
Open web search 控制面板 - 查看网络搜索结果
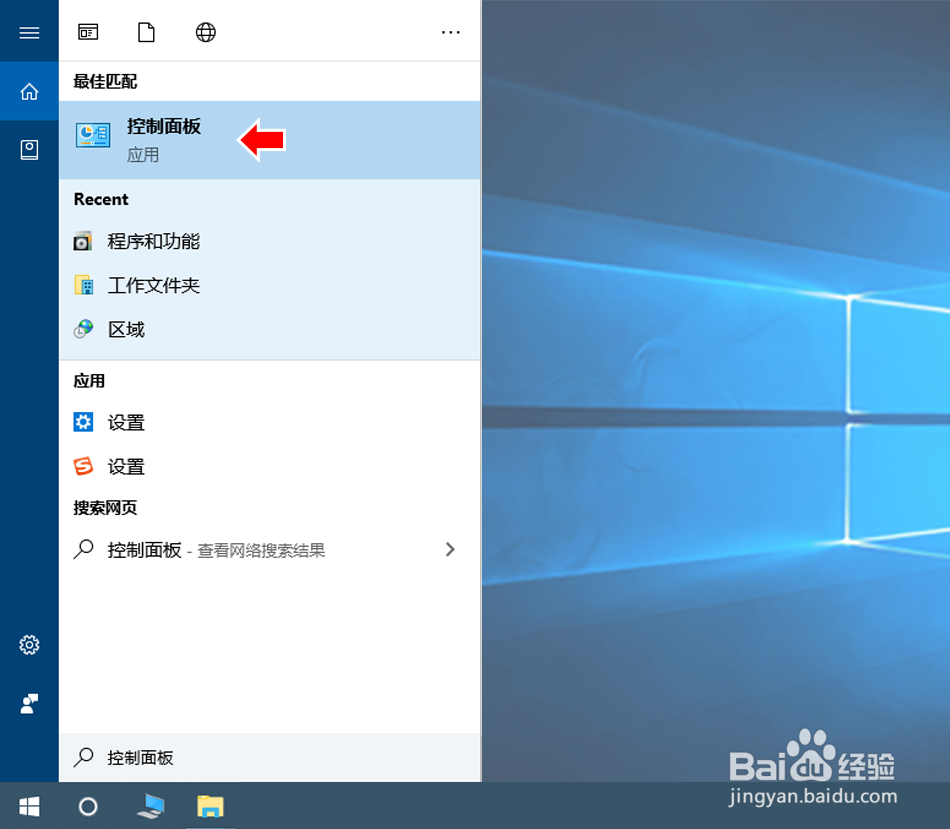270,550
